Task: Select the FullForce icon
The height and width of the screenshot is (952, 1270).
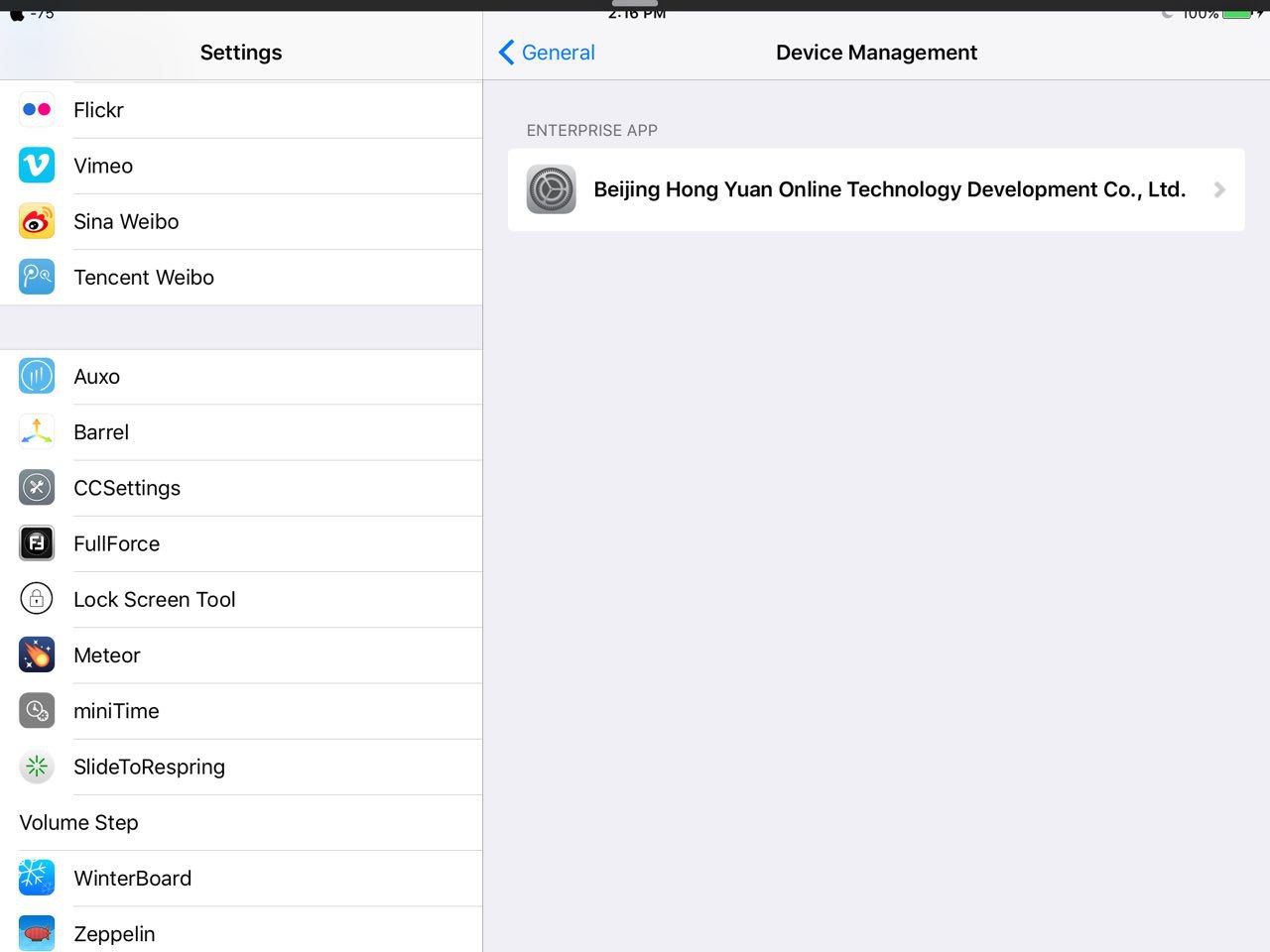Action: pos(37,543)
